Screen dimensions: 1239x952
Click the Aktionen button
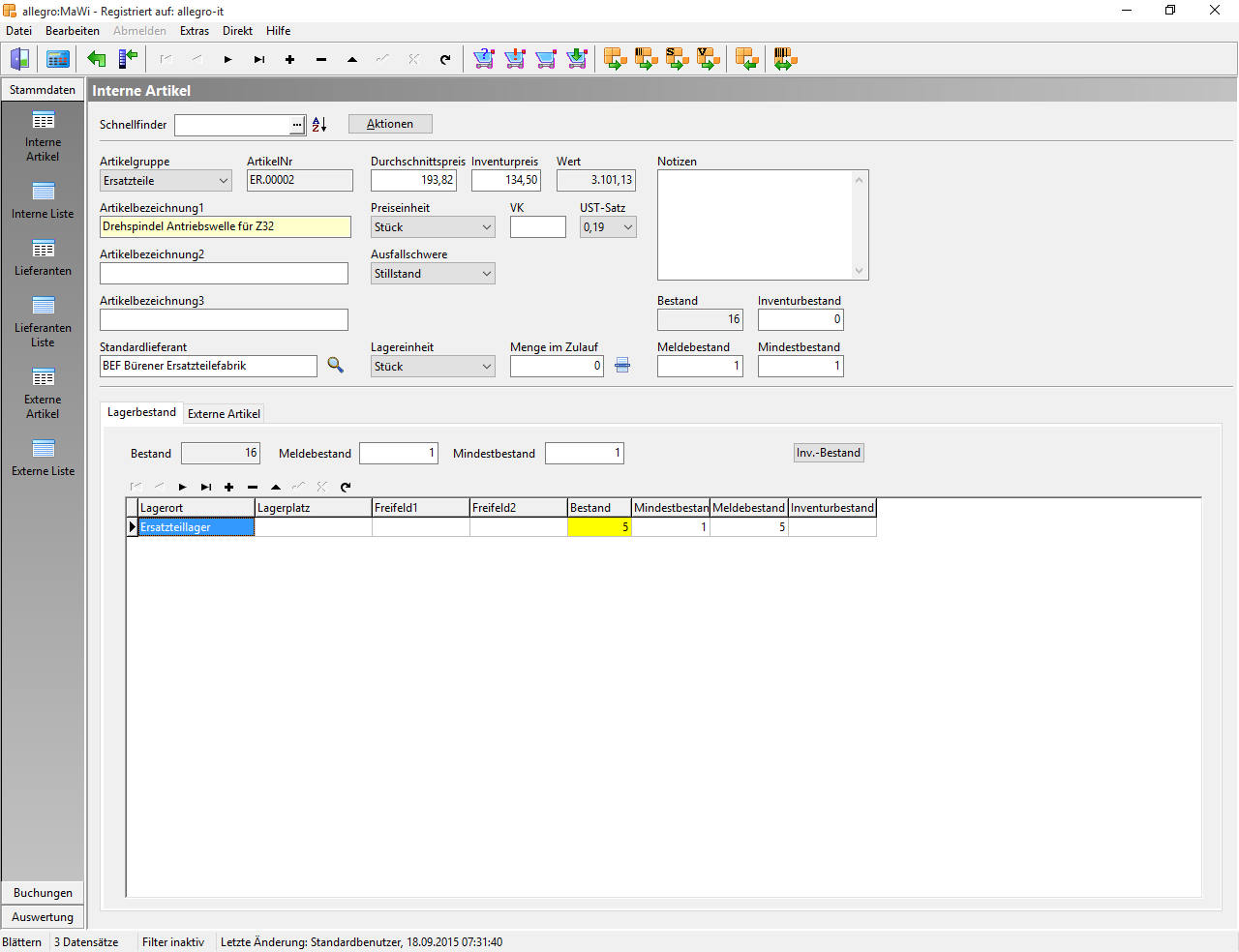click(390, 124)
